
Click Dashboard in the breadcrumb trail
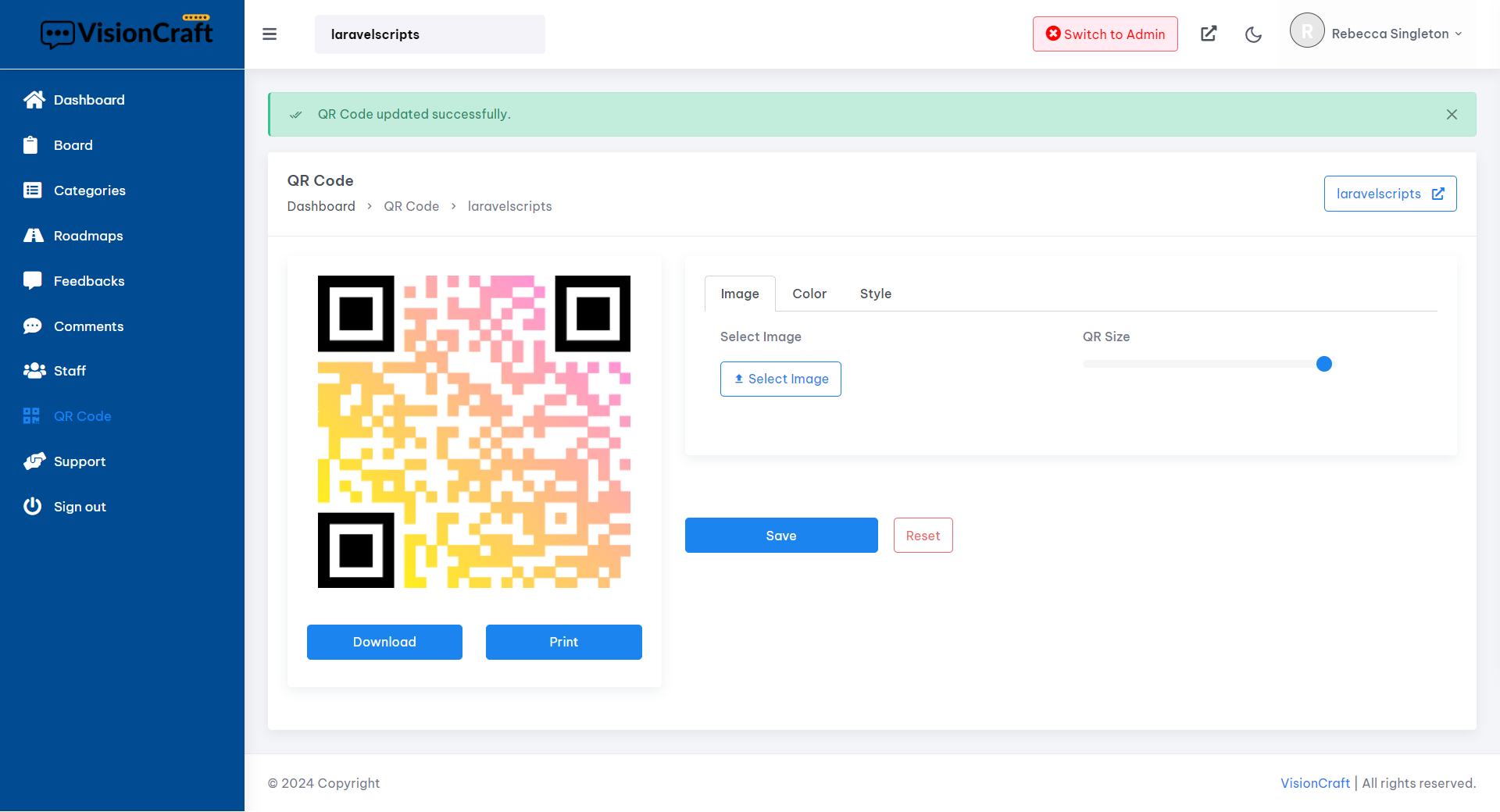point(321,206)
